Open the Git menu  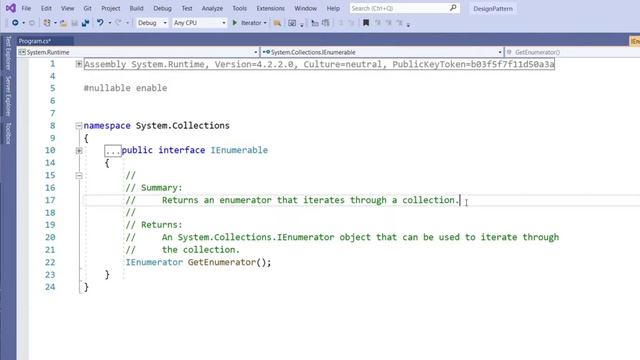coord(87,8)
